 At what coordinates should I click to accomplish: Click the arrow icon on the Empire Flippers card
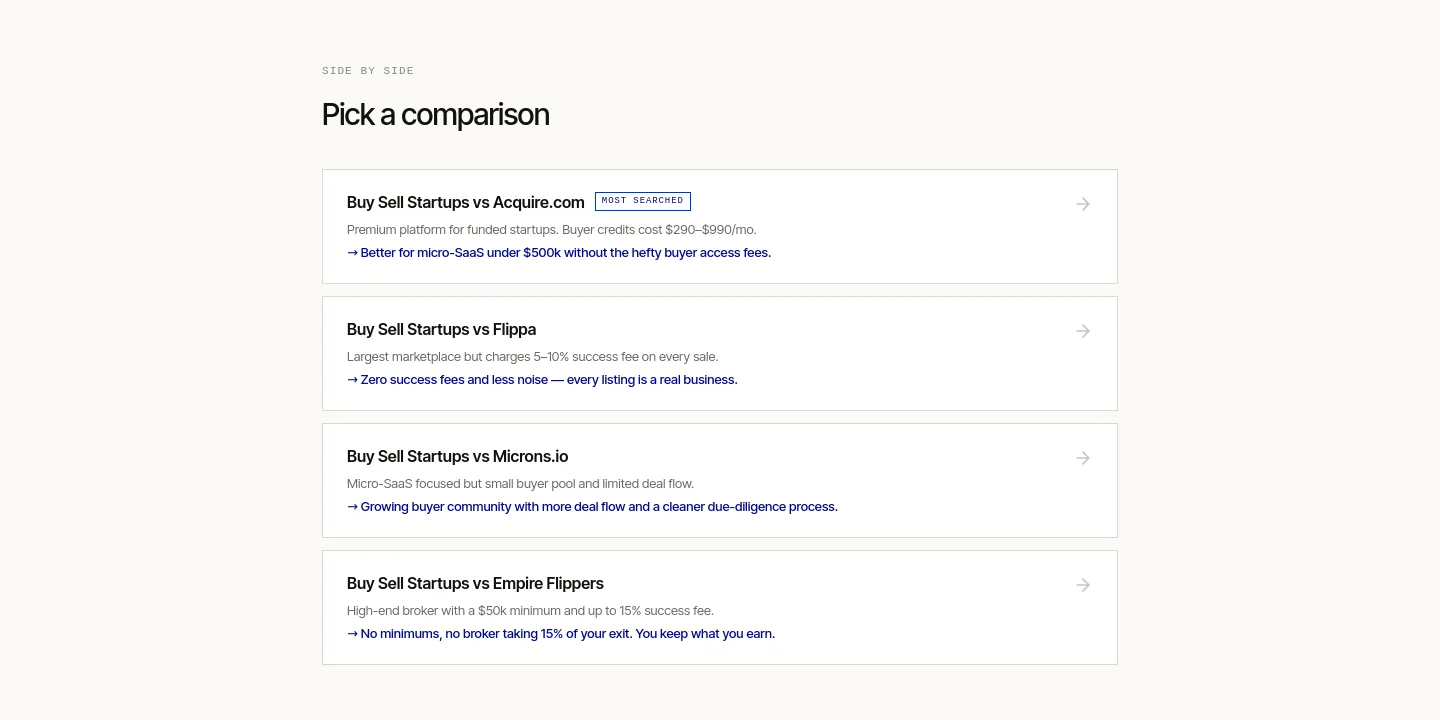tap(1083, 585)
